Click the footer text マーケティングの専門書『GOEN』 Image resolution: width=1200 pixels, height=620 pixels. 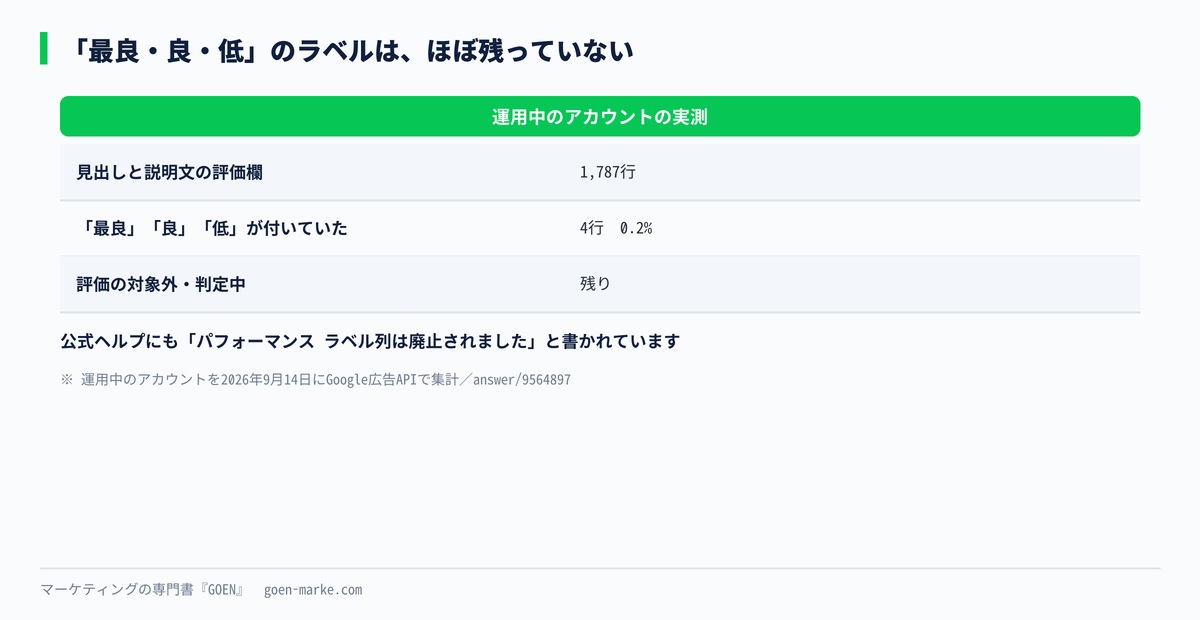142,590
